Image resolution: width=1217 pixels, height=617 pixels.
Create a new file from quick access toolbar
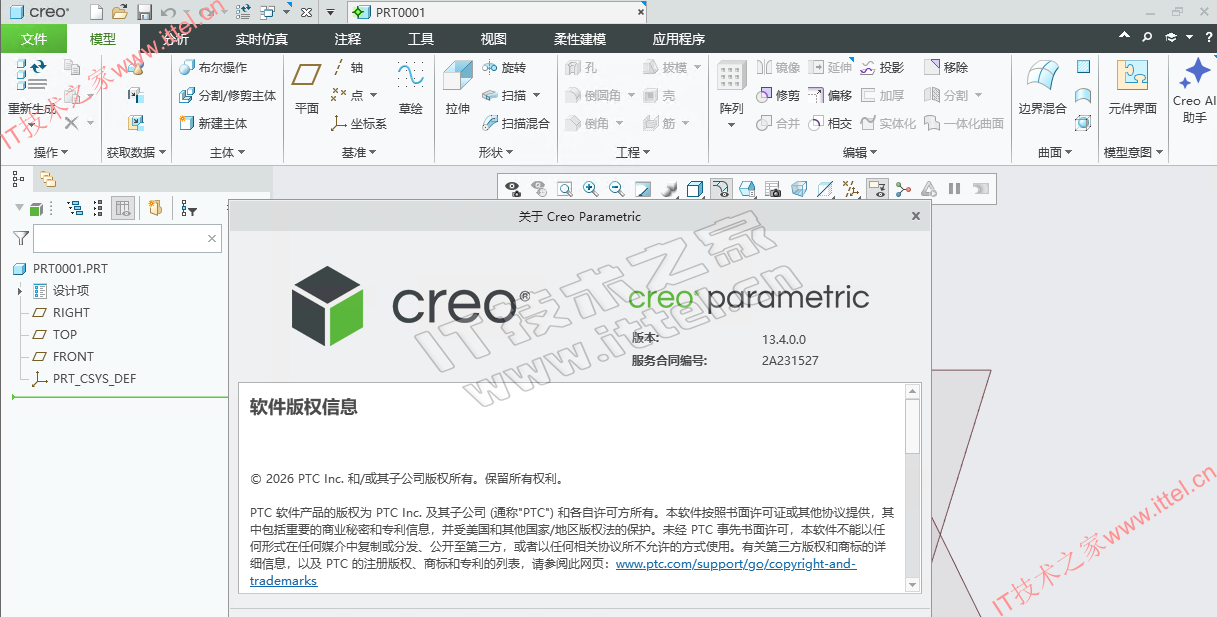(96, 12)
